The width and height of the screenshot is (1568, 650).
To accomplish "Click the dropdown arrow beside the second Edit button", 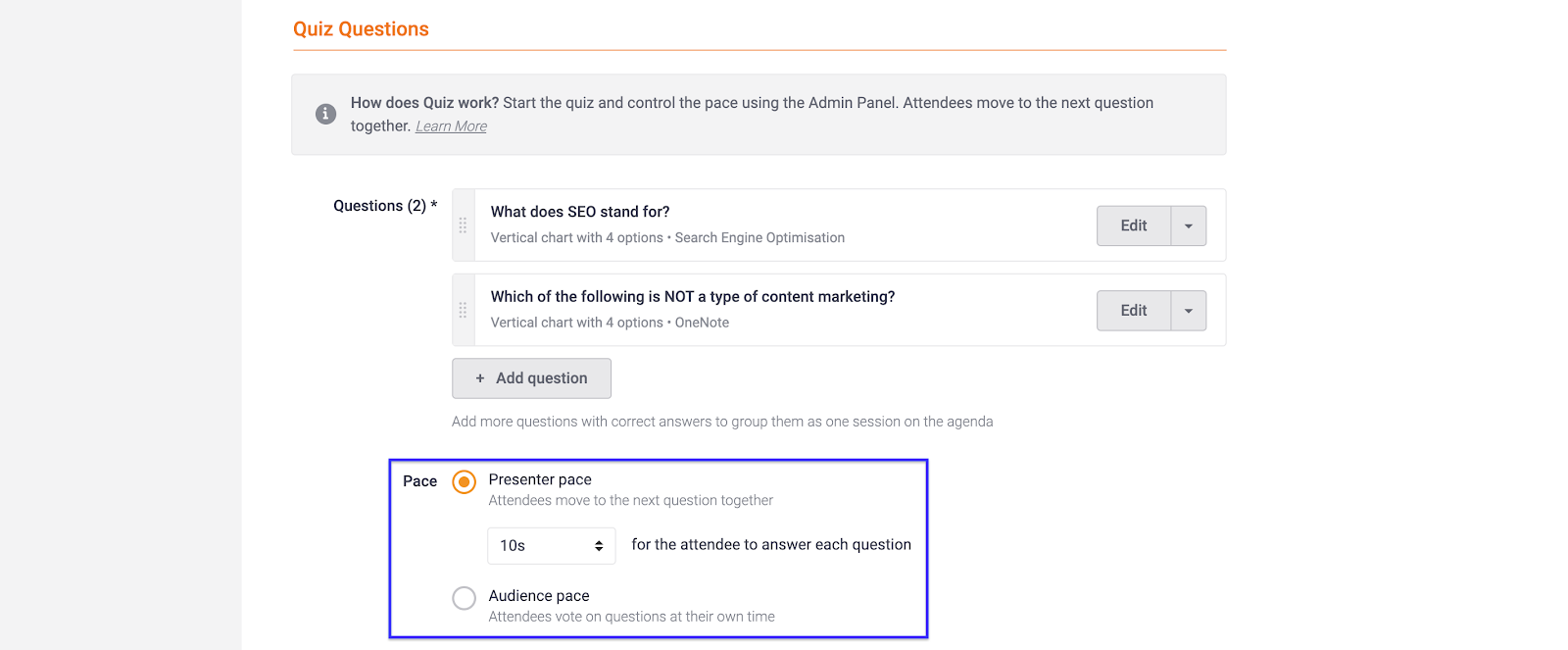I will click(x=1188, y=310).
